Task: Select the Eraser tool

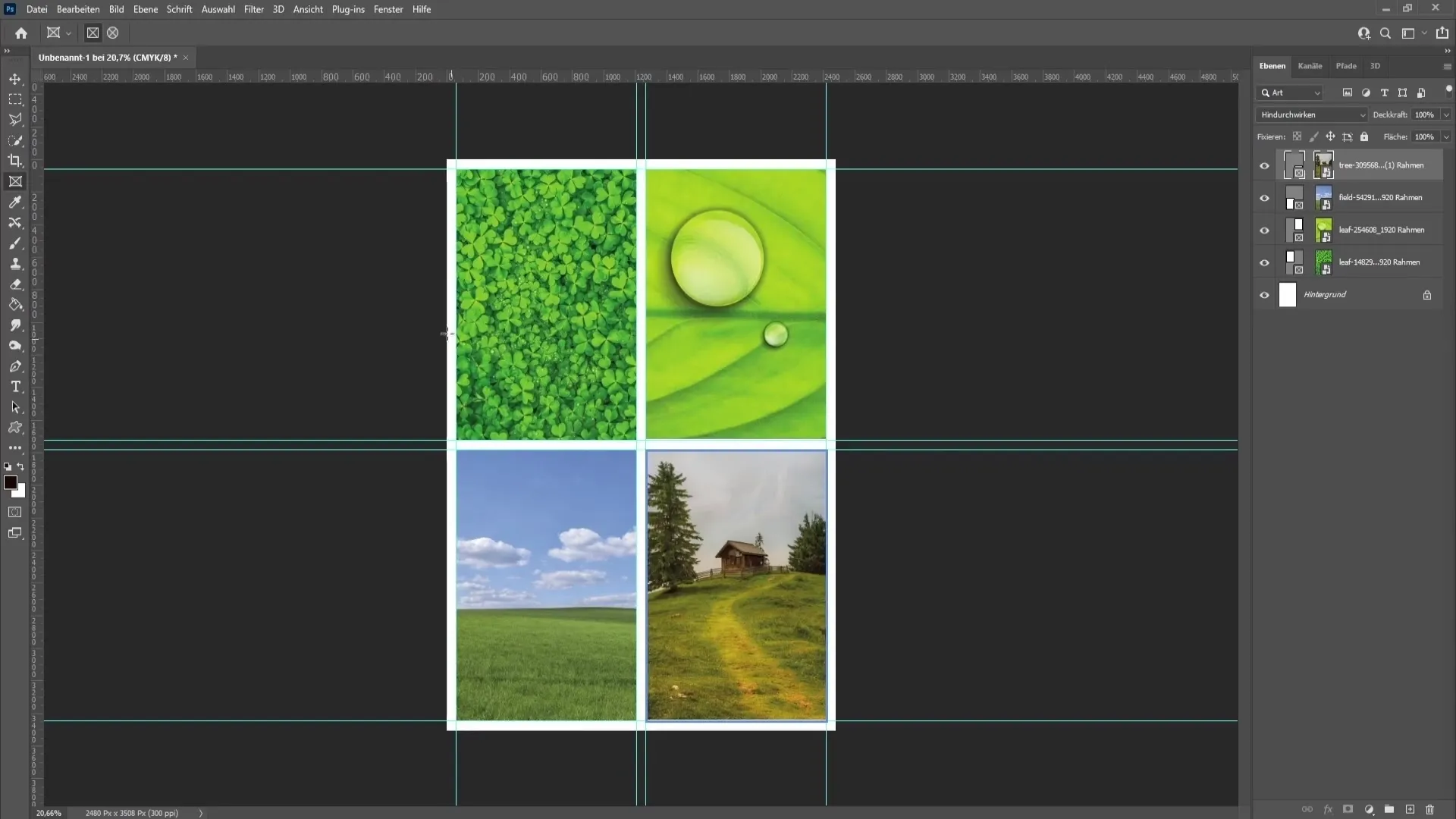Action: pos(15,284)
